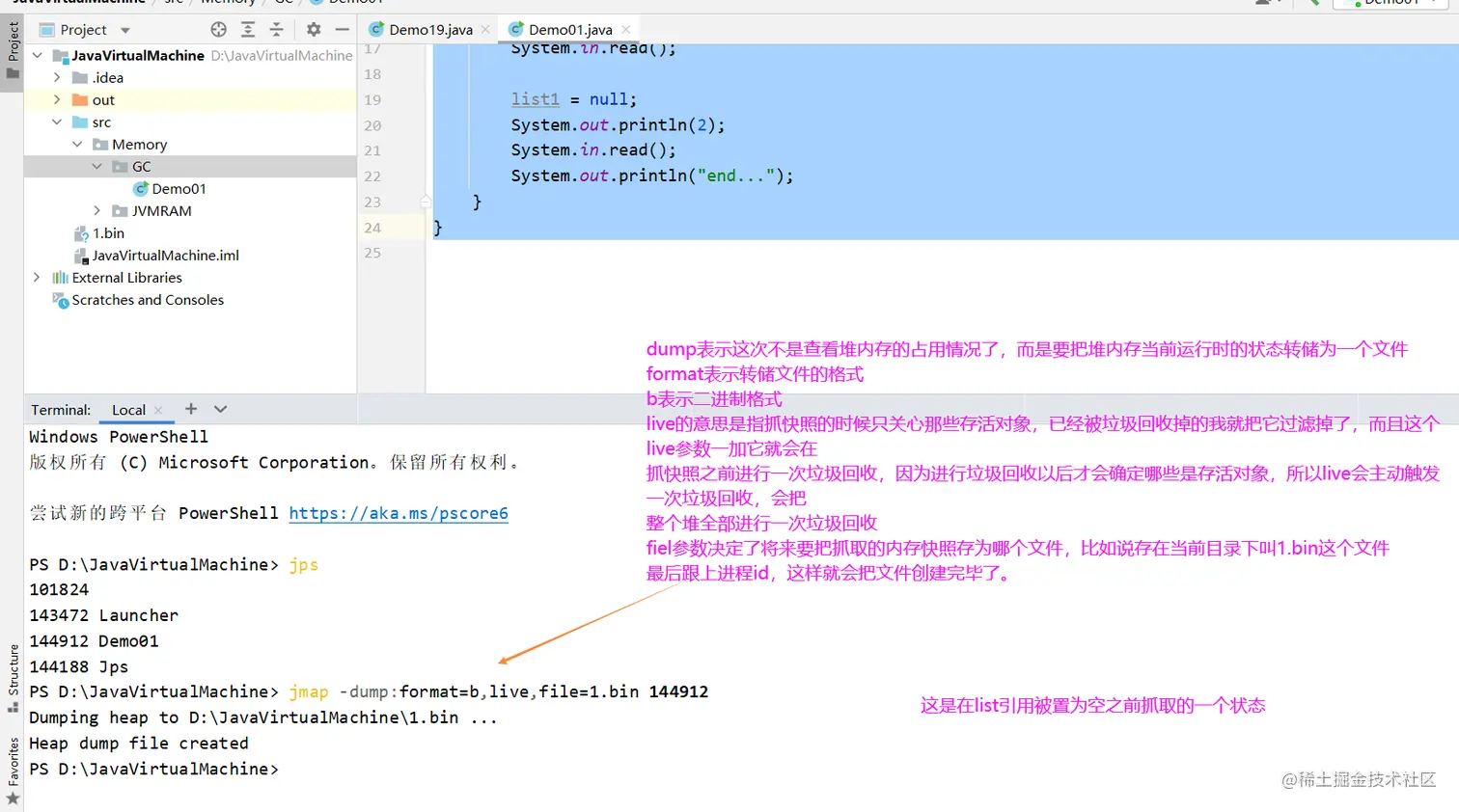Open the Project tool window sidebar tab

[13, 51]
